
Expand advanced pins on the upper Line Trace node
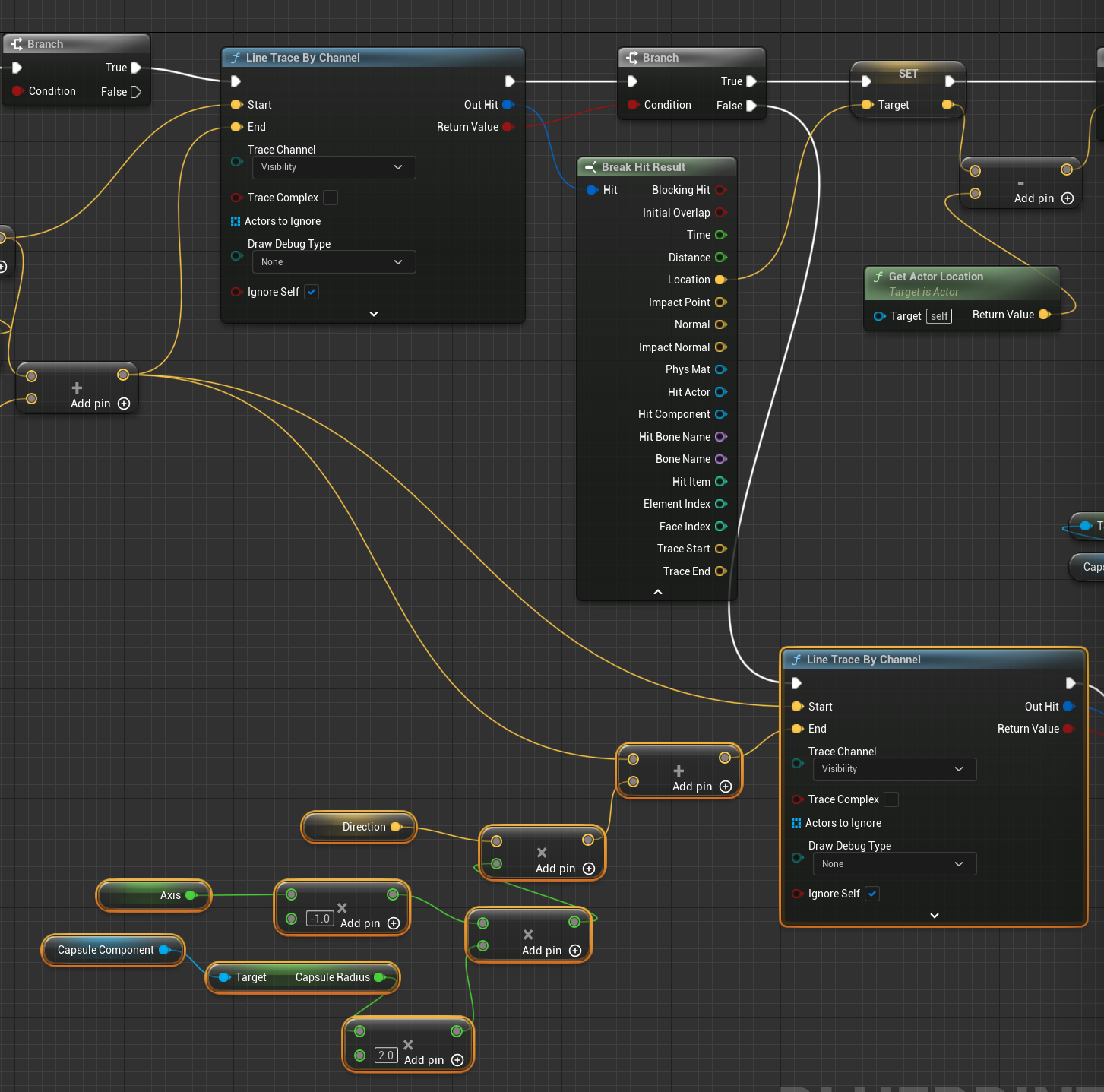373,314
